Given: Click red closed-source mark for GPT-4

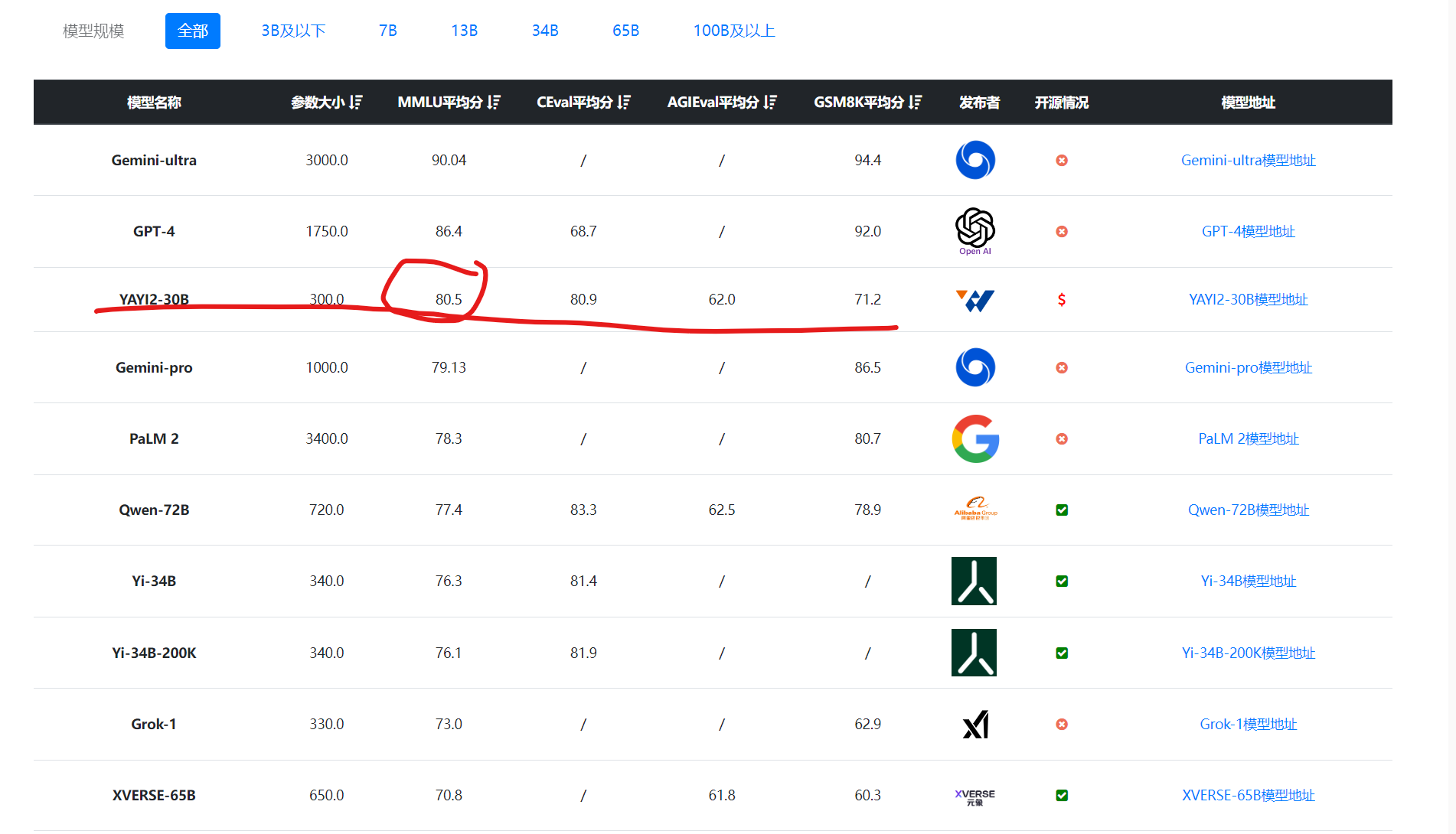Looking at the screenshot, I should point(1061,231).
